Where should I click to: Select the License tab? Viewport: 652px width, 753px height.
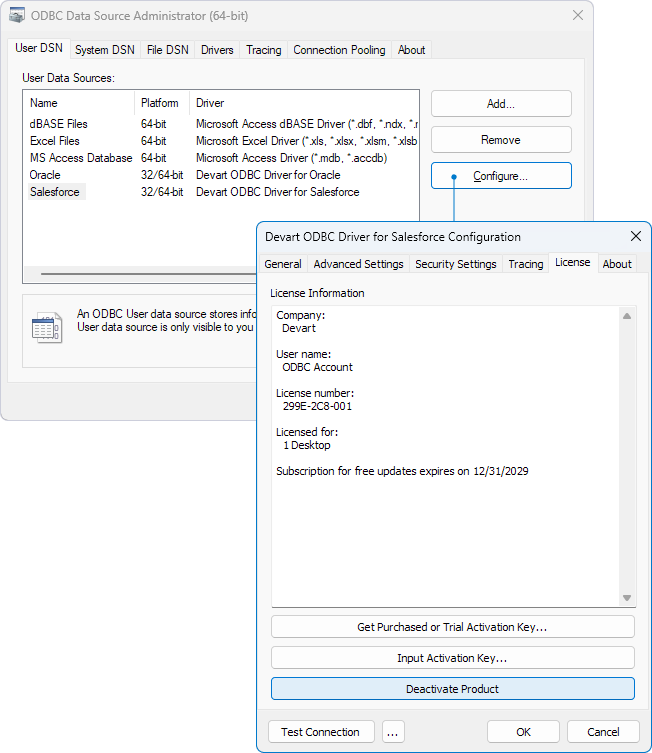coord(573,263)
